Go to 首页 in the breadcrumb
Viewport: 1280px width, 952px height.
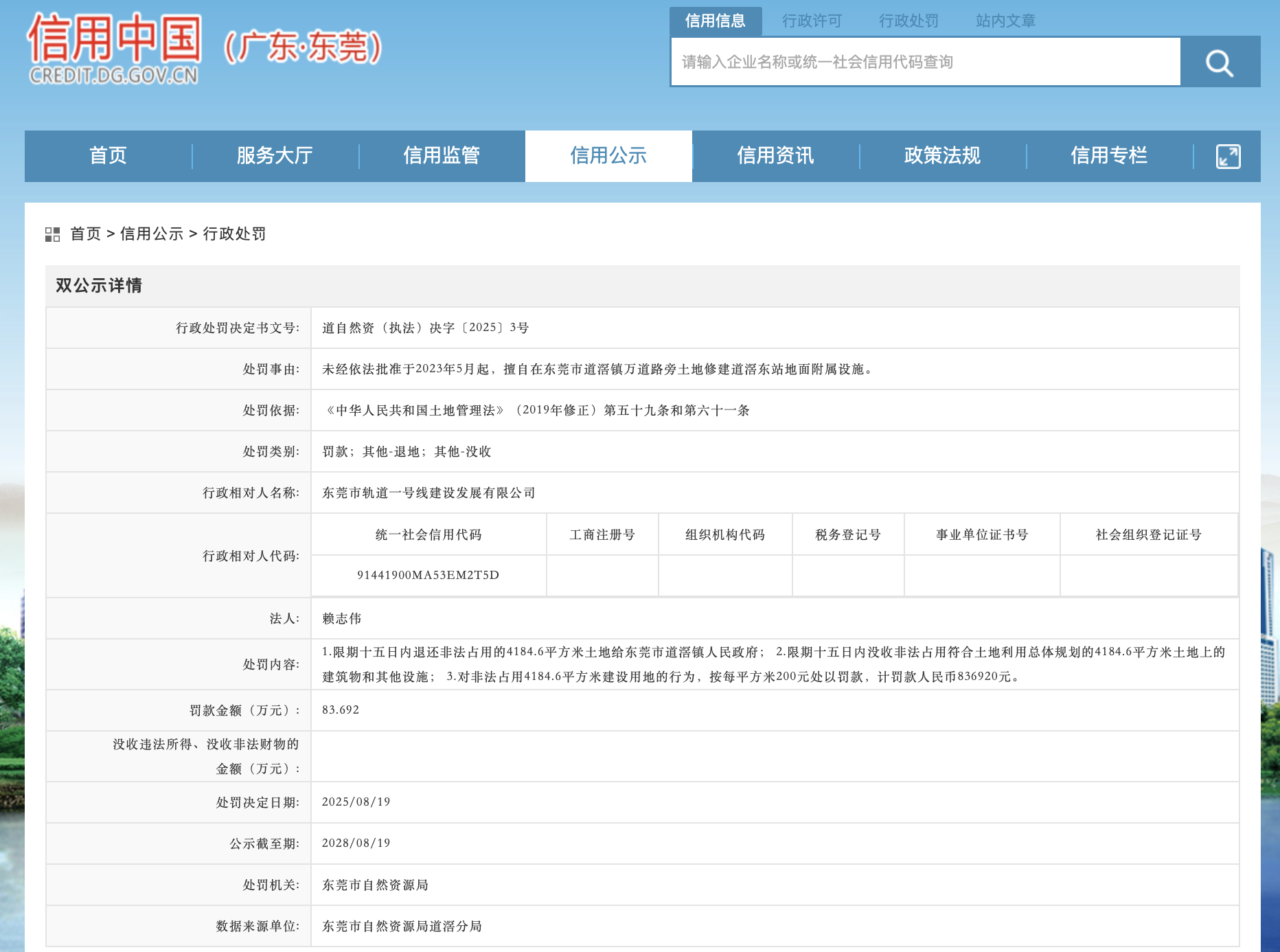coord(86,234)
